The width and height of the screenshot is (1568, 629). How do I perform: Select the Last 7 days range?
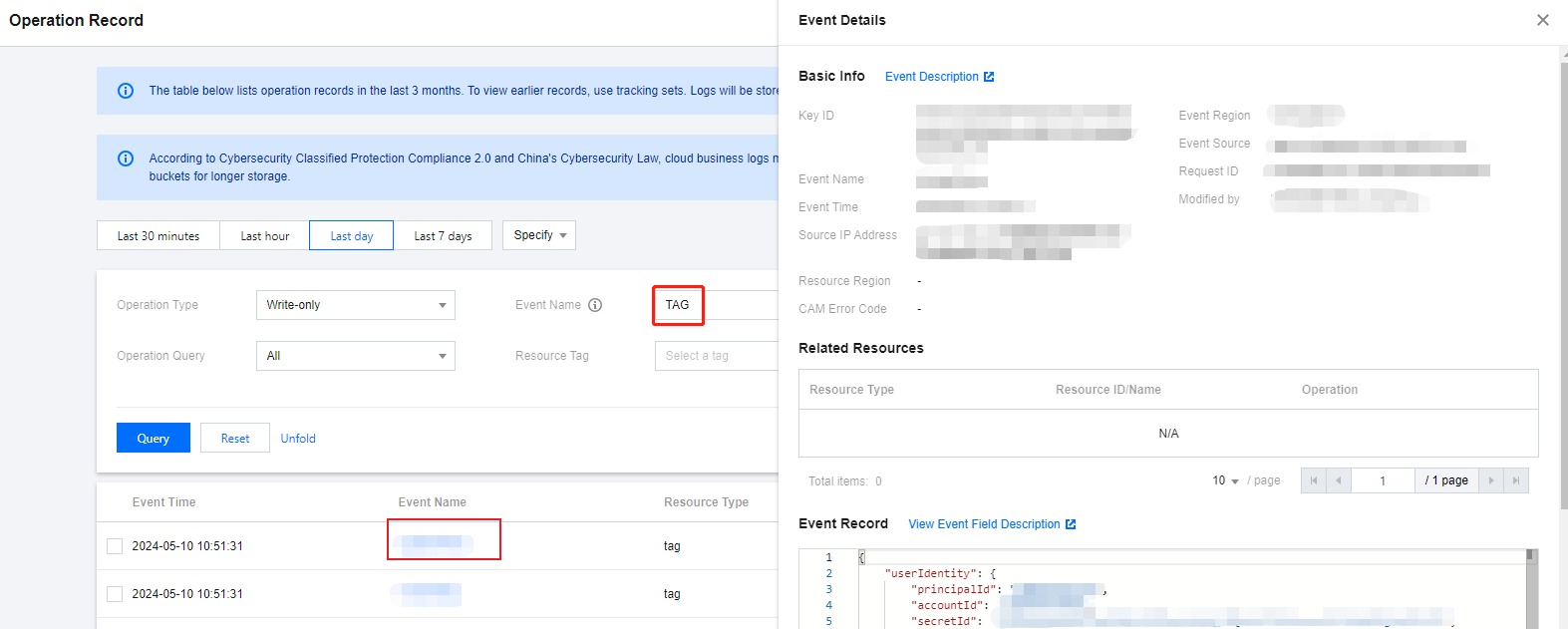point(443,236)
